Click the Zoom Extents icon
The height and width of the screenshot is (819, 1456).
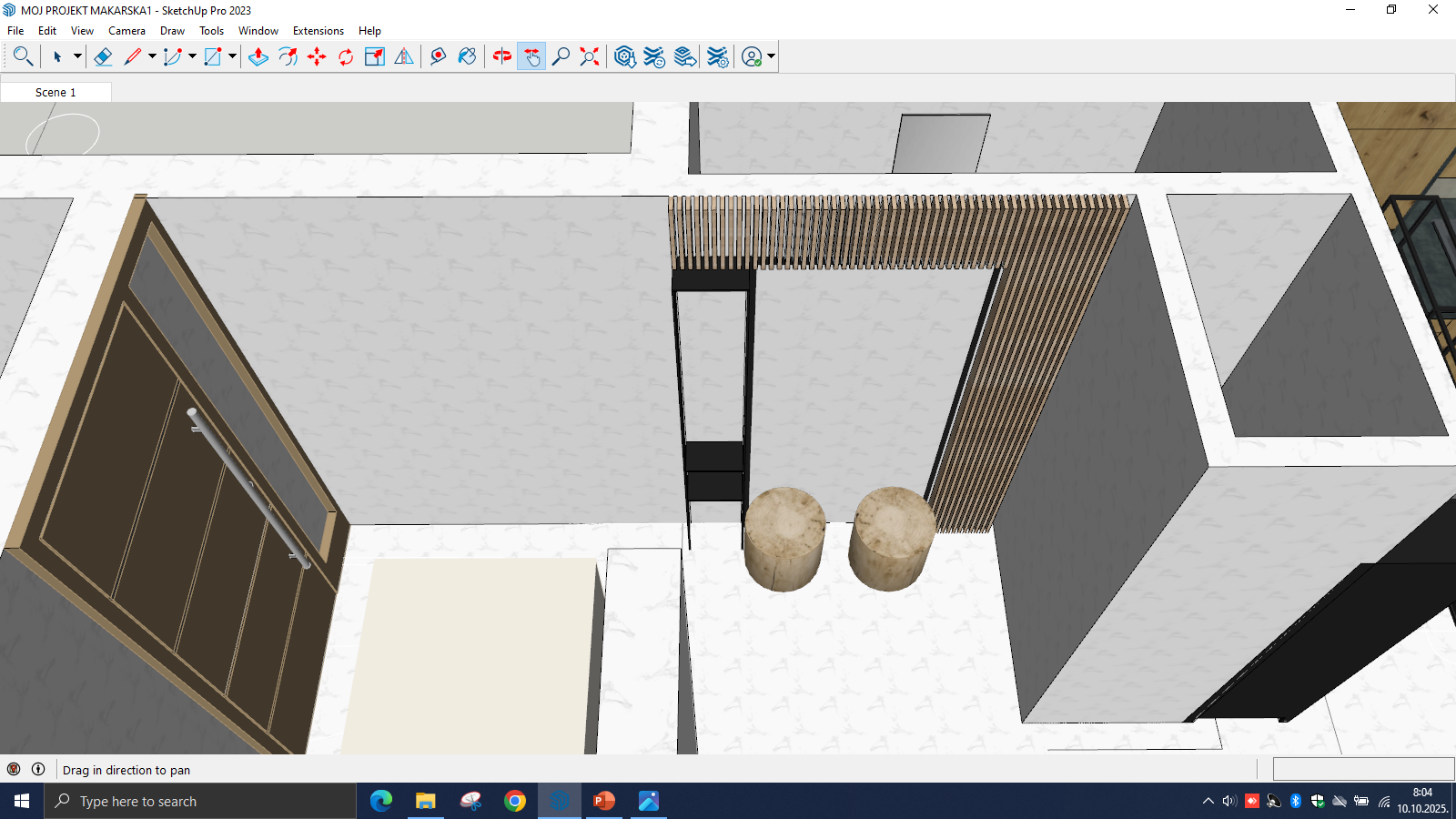590,56
